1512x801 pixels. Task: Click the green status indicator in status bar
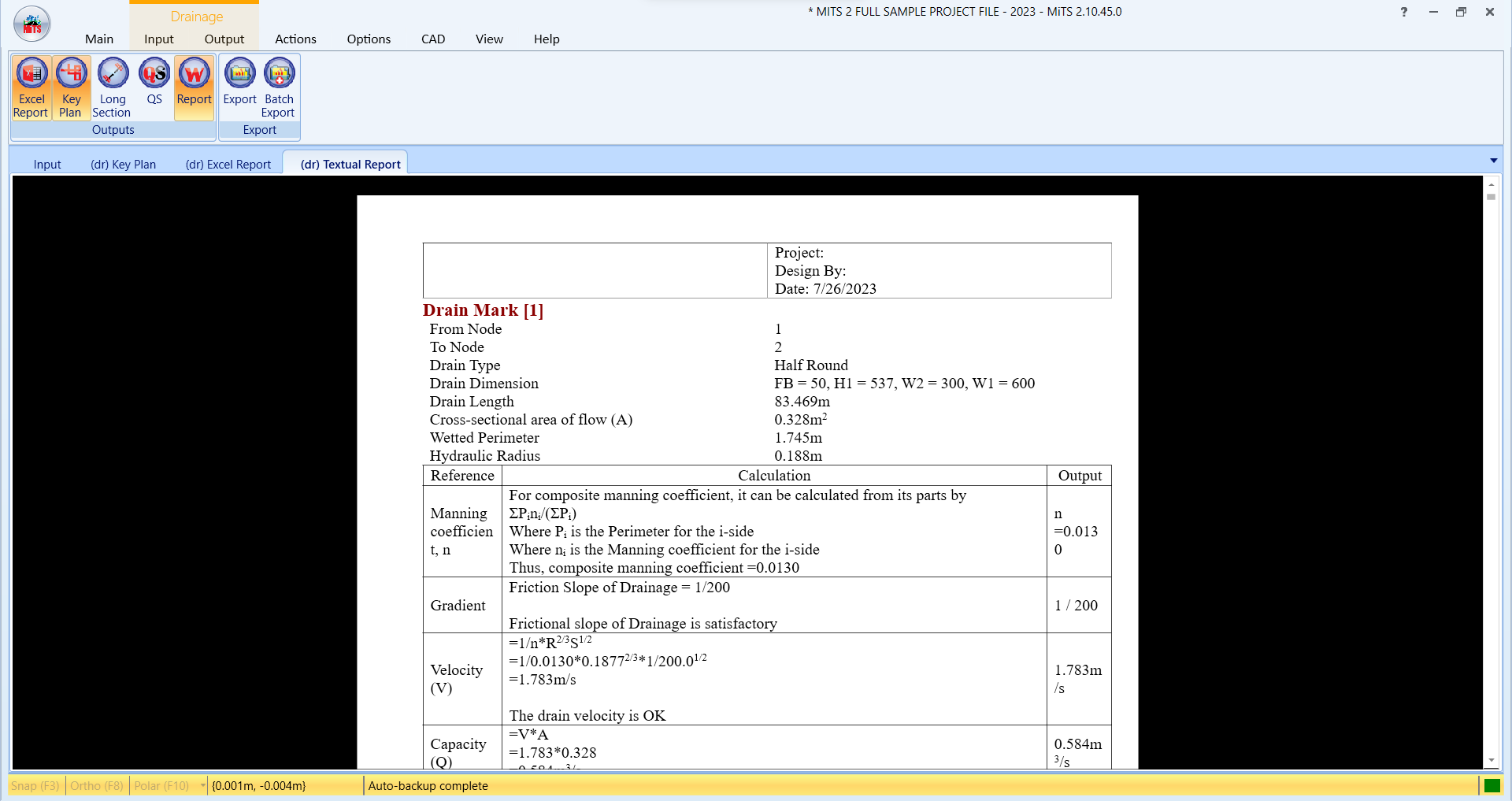1492,785
